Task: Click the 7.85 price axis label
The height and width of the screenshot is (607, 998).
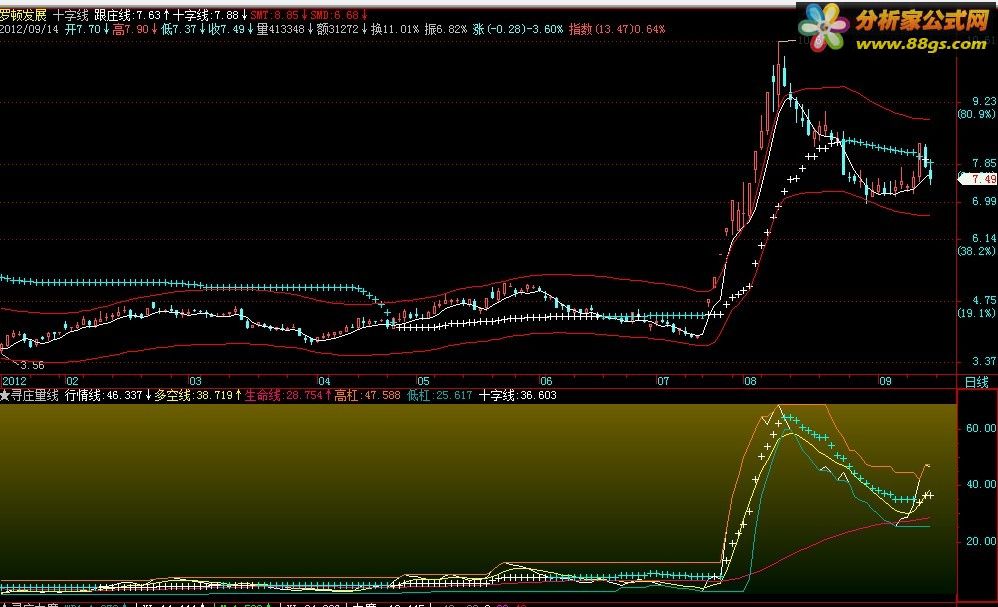Action: coord(984,164)
